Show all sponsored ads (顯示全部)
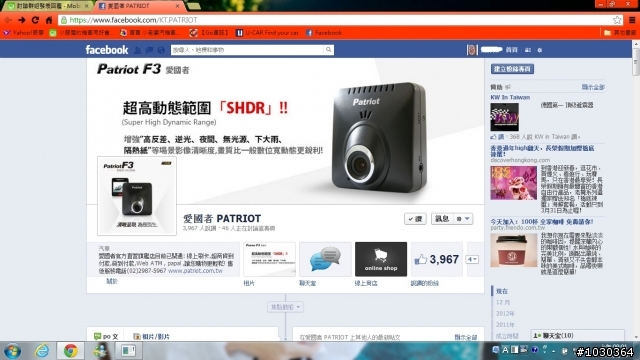Viewport: 640px width, 360px height. point(593,87)
